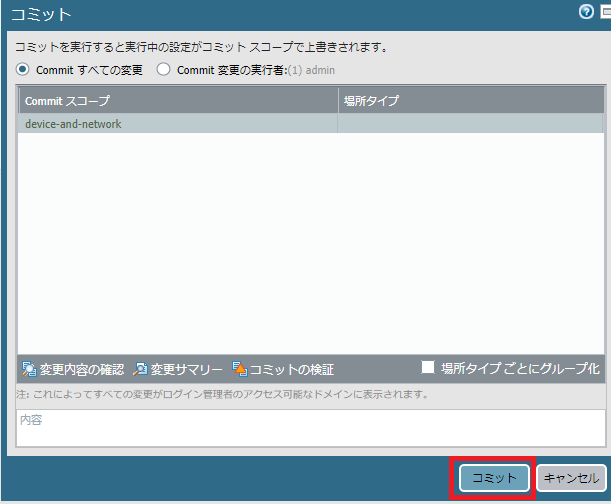The image size is (611, 504).
Task: Click the (1) admin text
Action: tap(311, 70)
